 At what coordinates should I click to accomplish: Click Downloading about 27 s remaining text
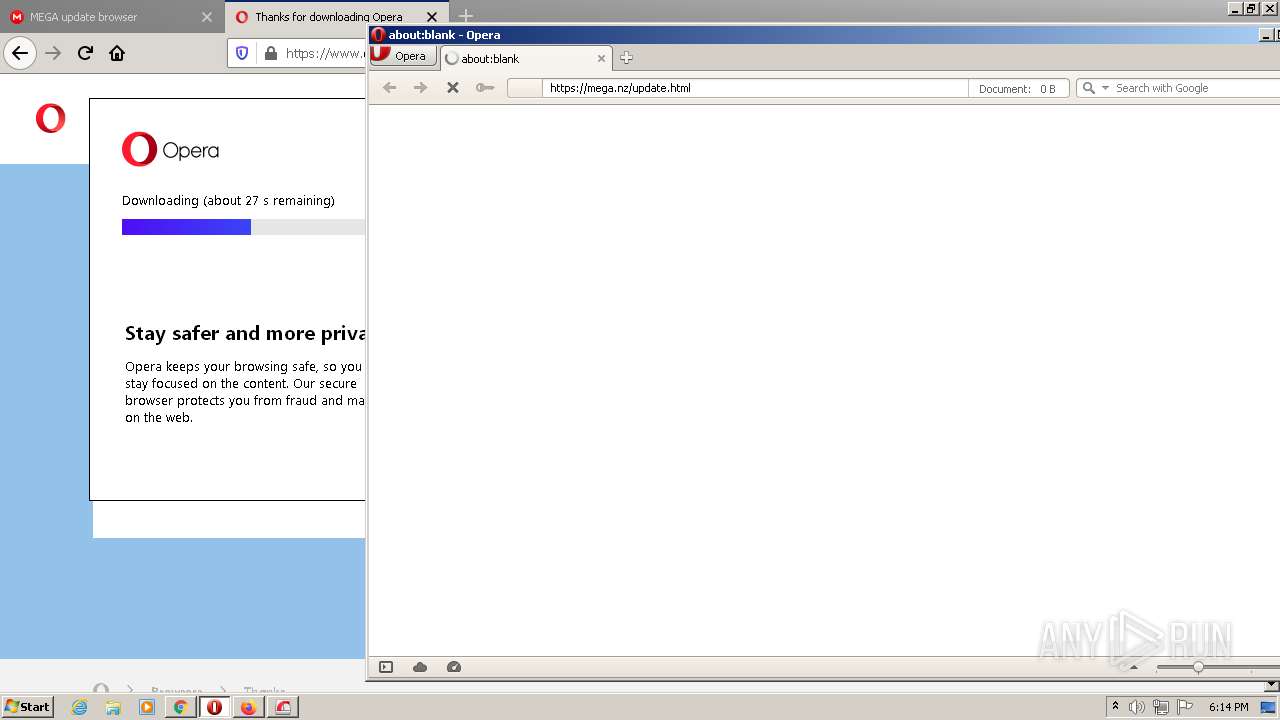228,200
